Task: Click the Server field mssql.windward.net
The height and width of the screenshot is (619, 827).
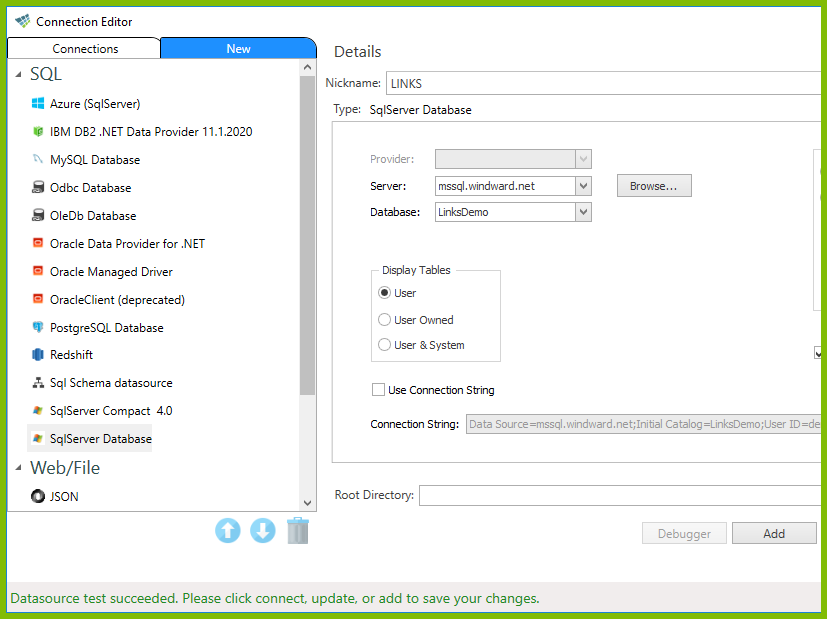Action: (505, 186)
